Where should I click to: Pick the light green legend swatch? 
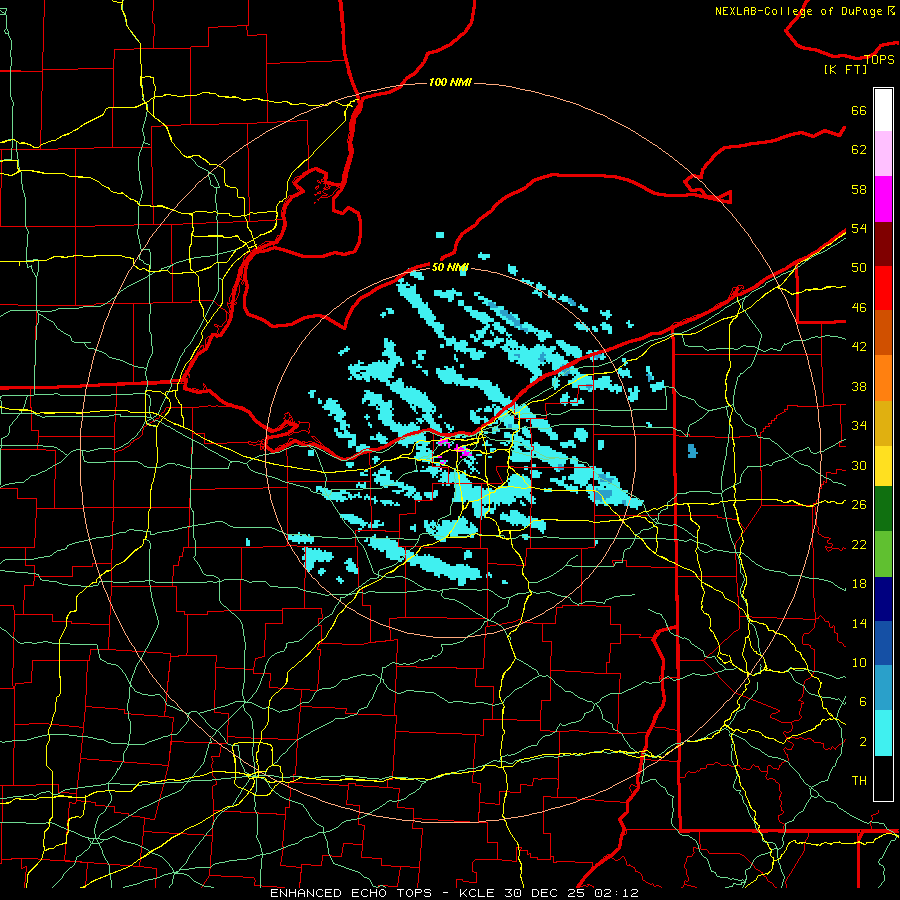[x=883, y=554]
